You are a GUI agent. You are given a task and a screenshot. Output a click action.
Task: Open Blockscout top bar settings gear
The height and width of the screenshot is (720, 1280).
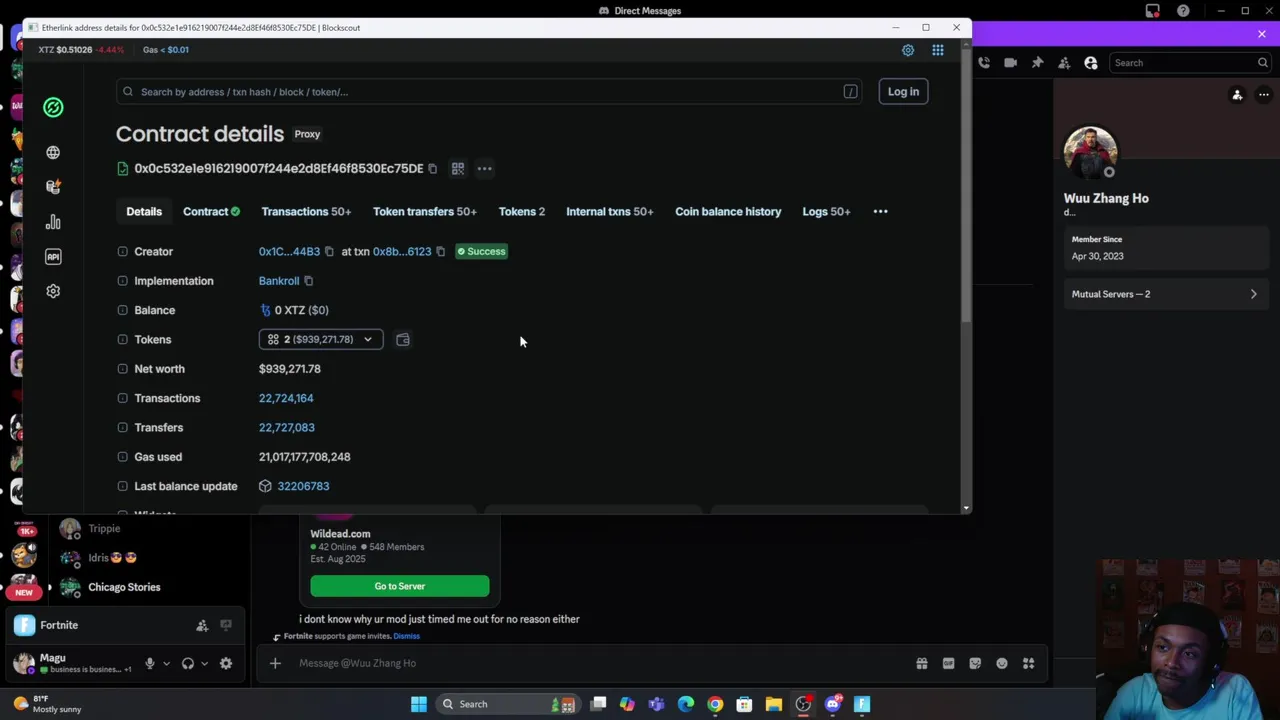pyautogui.click(x=908, y=50)
